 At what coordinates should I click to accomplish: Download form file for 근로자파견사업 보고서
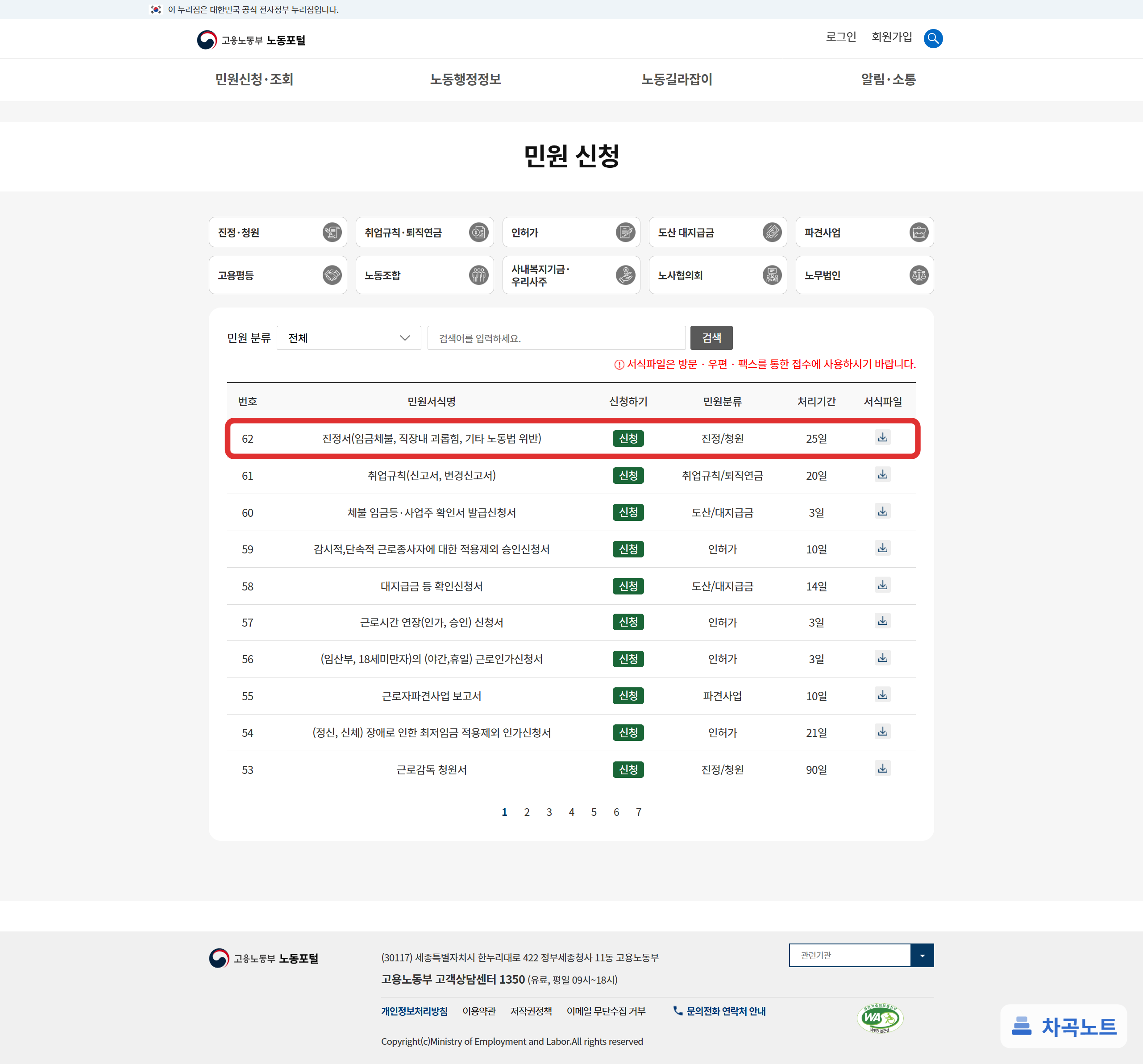882,695
